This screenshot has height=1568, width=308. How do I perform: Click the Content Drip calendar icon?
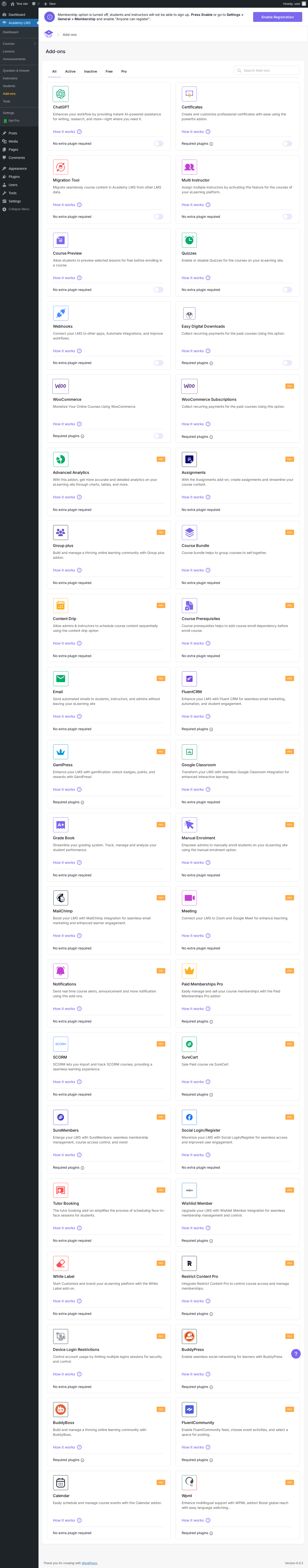pyautogui.click(x=60, y=606)
